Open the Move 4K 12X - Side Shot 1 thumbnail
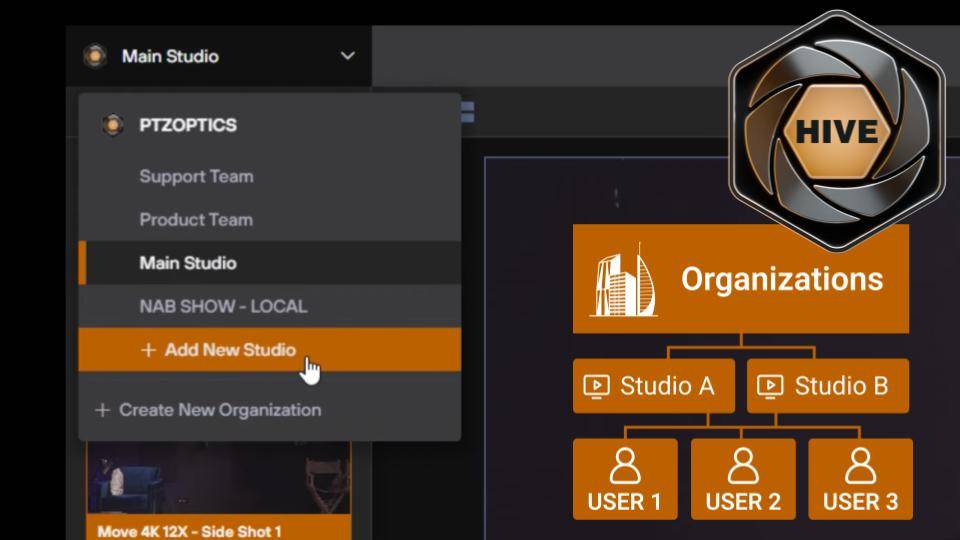Viewport: 960px width, 540px height. coord(219,478)
